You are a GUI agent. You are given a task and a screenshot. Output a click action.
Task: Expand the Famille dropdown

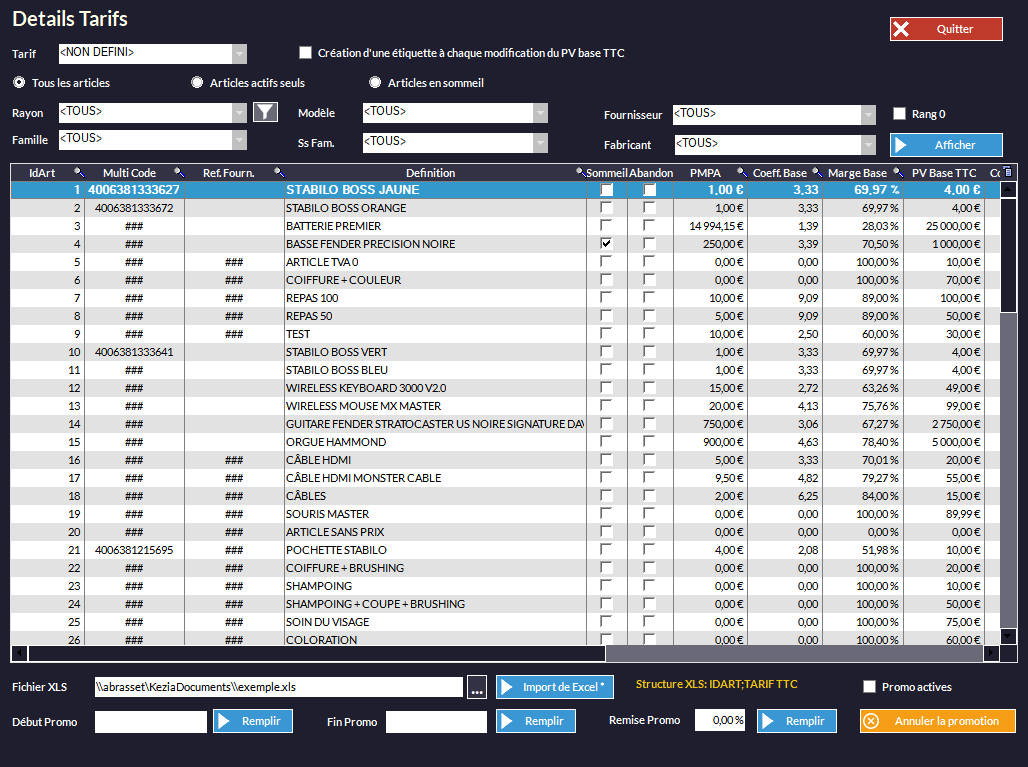[x=239, y=140]
